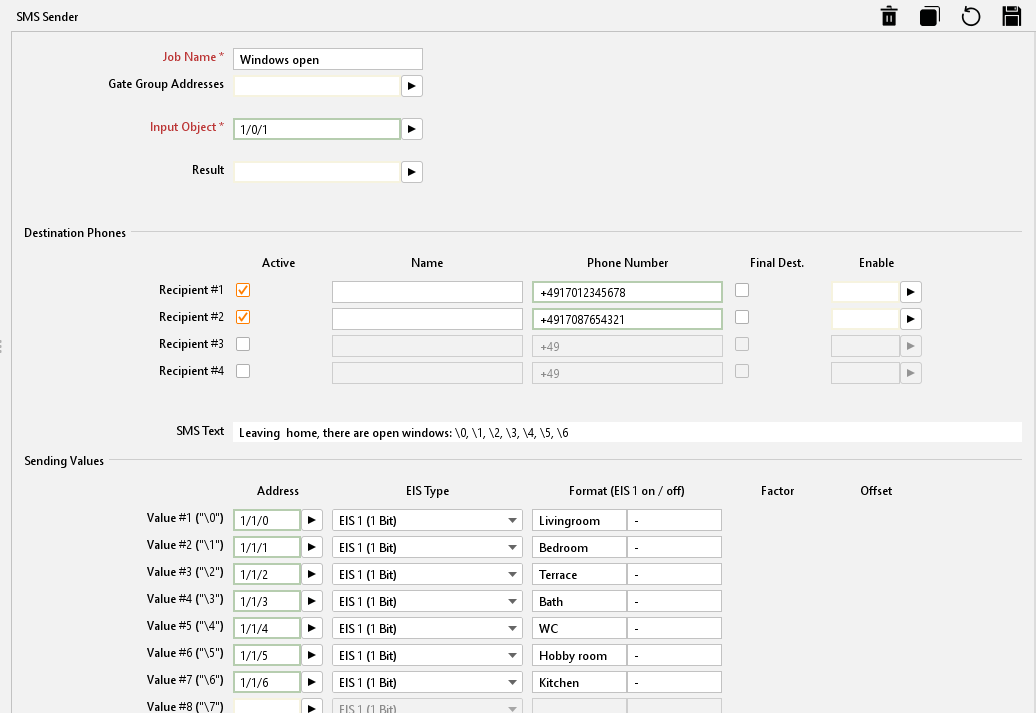The width and height of the screenshot is (1036, 713).
Task: Click the SMS Text input field
Action: pos(626,433)
